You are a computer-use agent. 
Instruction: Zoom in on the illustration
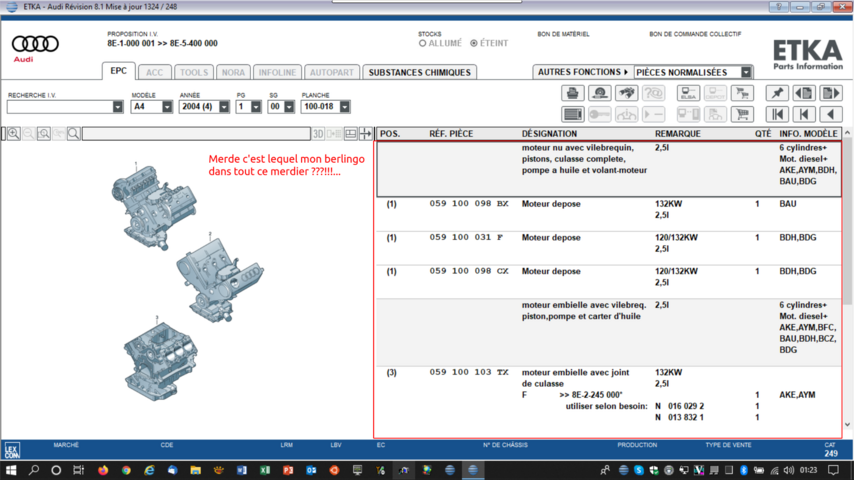[x=14, y=133]
